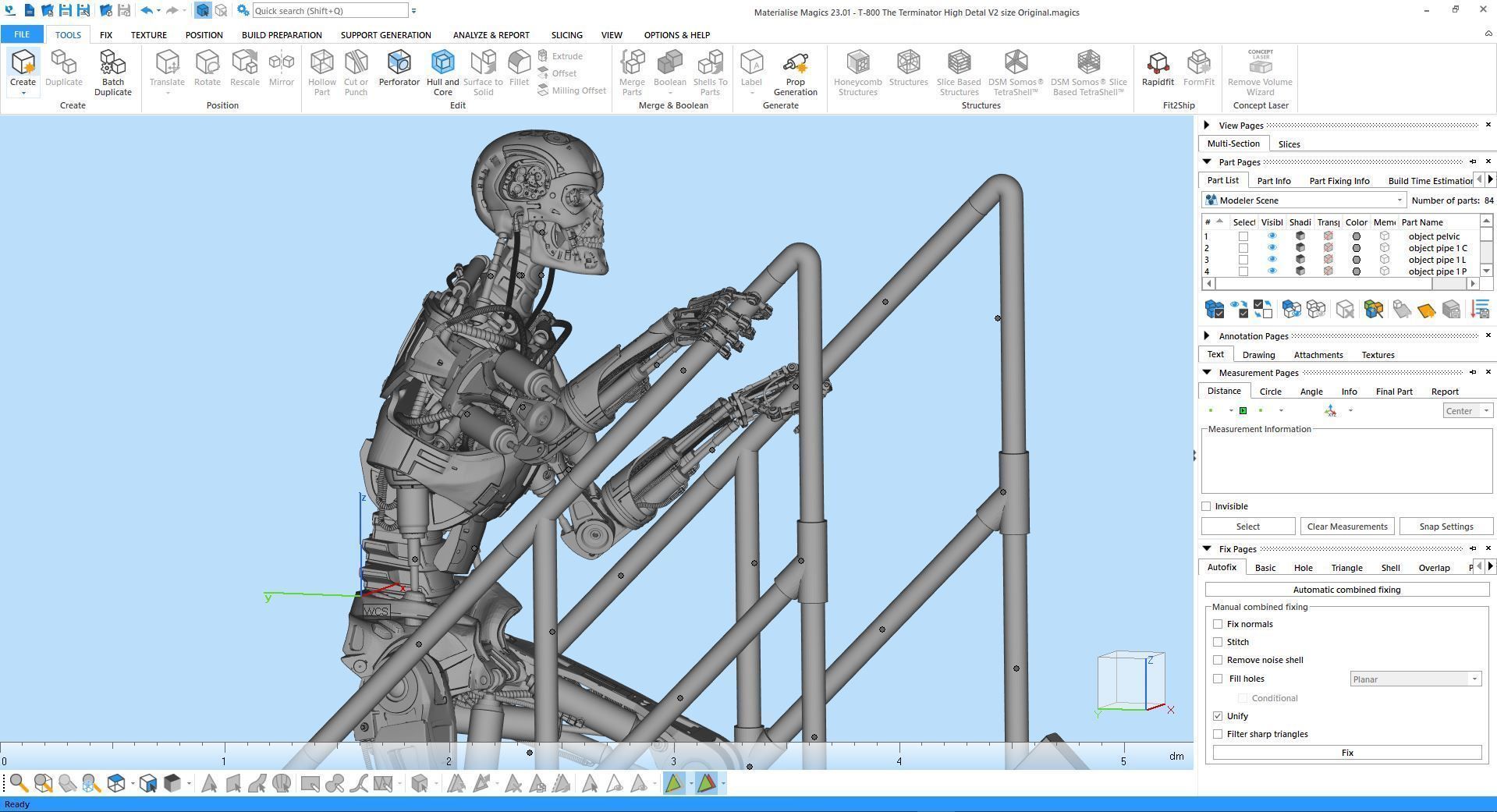Open the Planar fill holes dropdown
Image resolution: width=1497 pixels, height=812 pixels.
[x=1415, y=679]
